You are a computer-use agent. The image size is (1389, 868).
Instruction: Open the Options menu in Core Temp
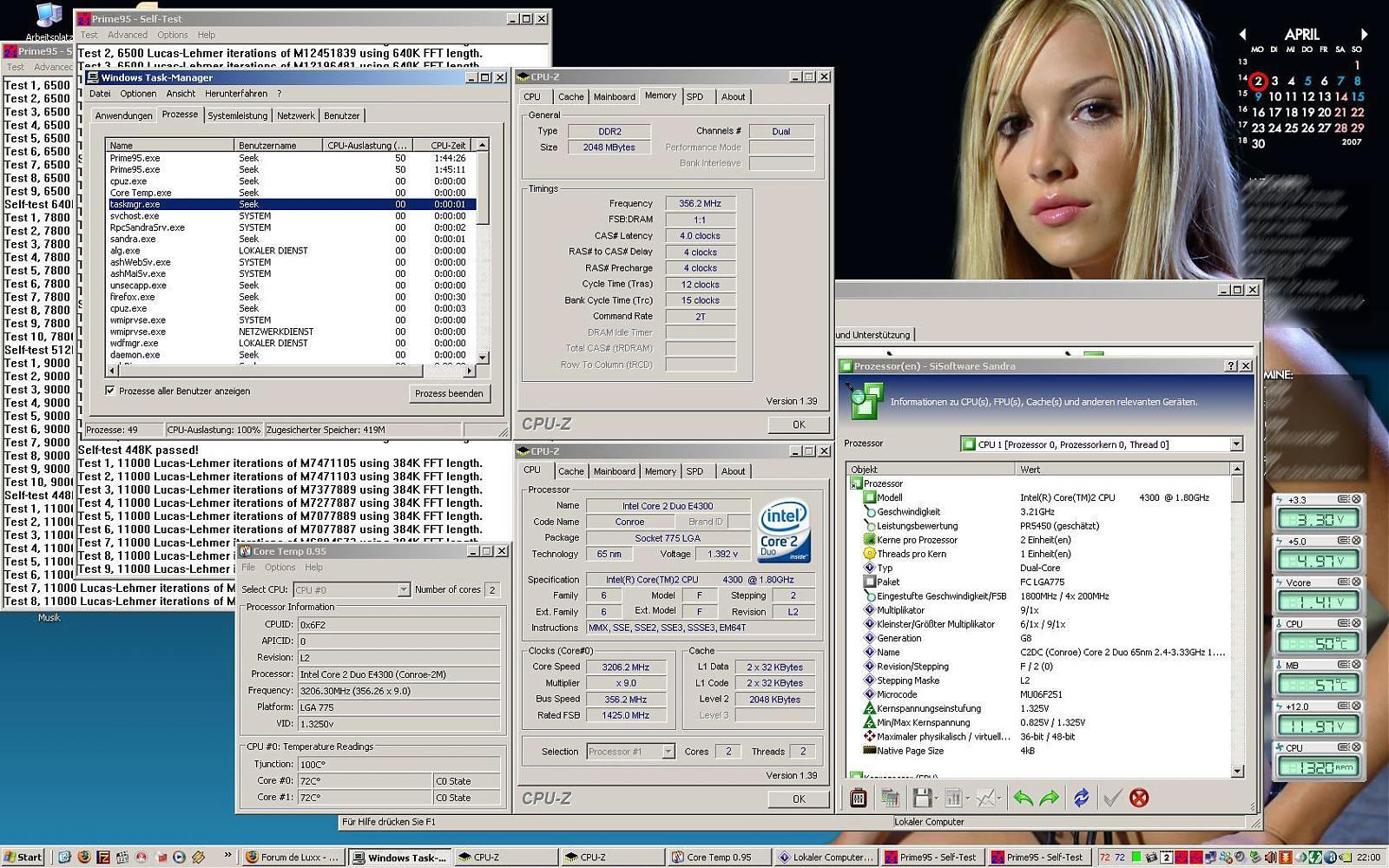pyautogui.click(x=280, y=568)
